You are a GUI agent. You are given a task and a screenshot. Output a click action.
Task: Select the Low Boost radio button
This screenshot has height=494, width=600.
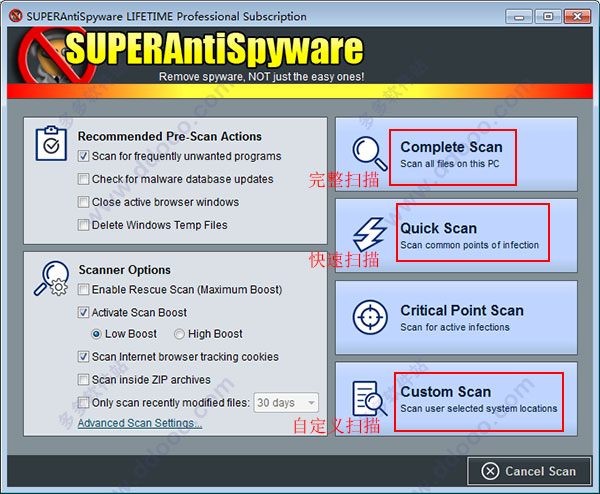(96, 334)
